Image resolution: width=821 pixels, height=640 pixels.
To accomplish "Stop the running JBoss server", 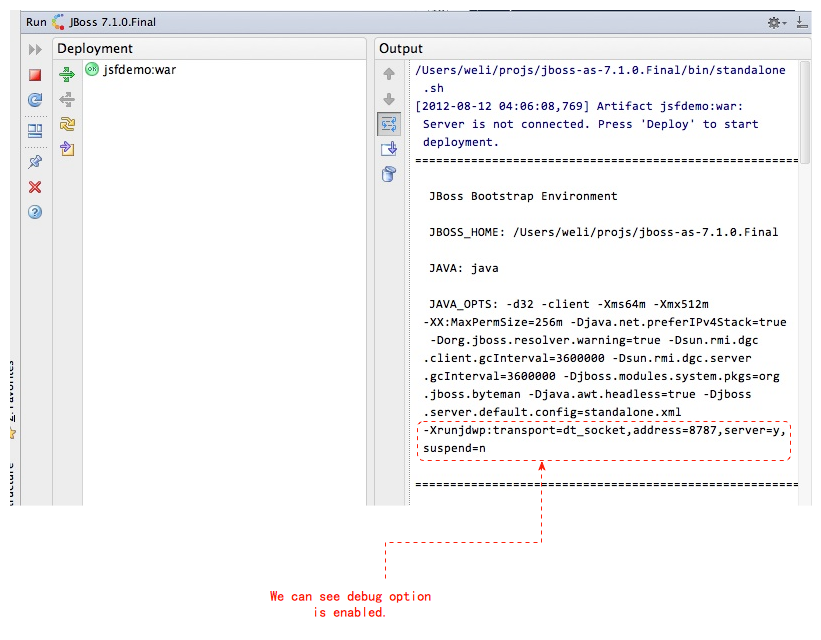I will pos(35,75).
